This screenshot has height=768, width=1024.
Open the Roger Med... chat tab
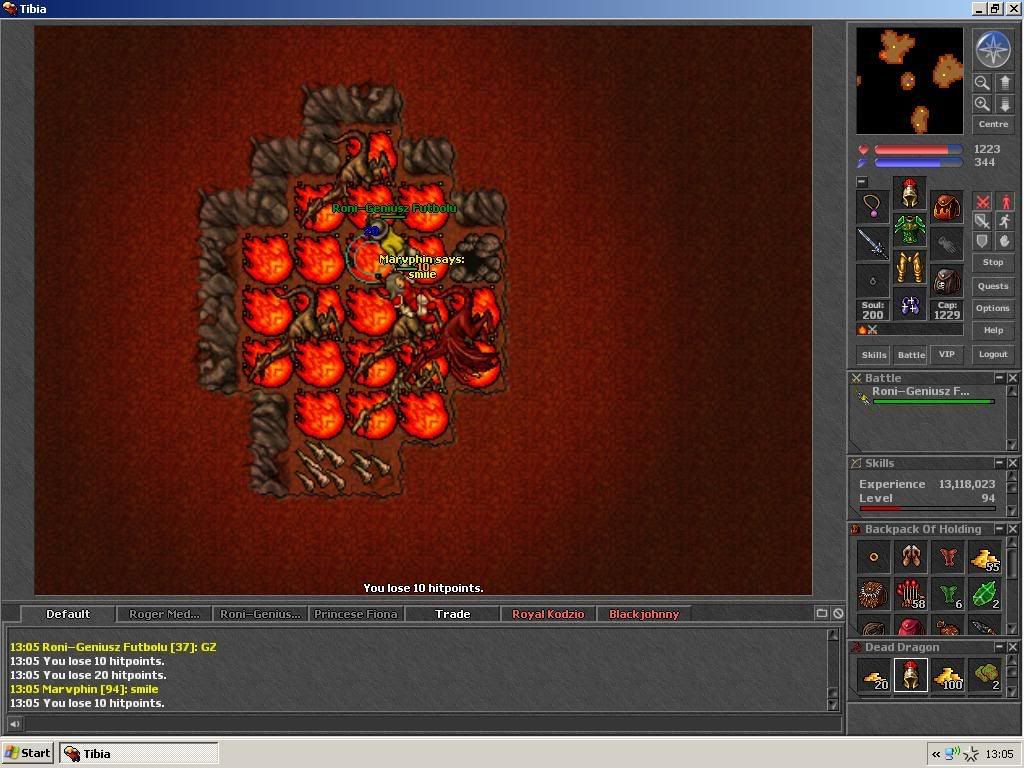pyautogui.click(x=164, y=614)
